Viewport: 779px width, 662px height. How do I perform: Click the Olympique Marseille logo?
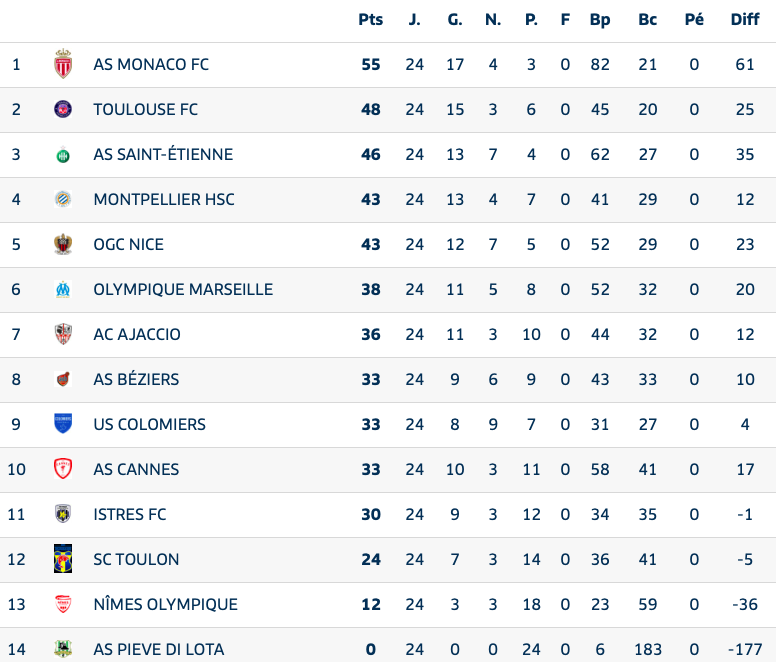pyautogui.click(x=63, y=289)
